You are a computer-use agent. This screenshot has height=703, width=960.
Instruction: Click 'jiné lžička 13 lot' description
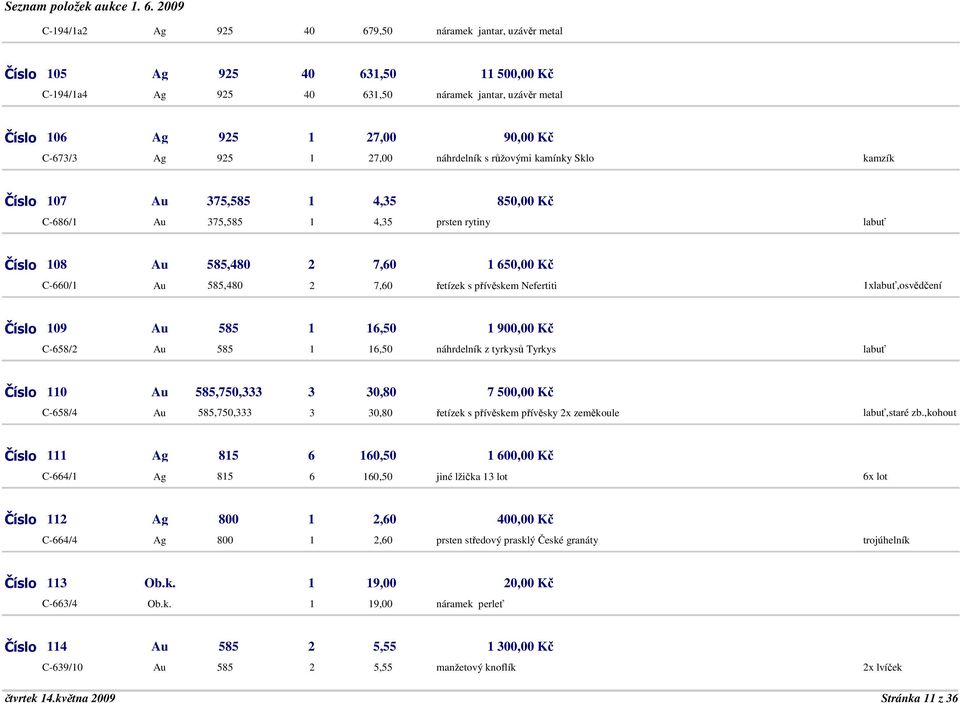(x=472, y=477)
